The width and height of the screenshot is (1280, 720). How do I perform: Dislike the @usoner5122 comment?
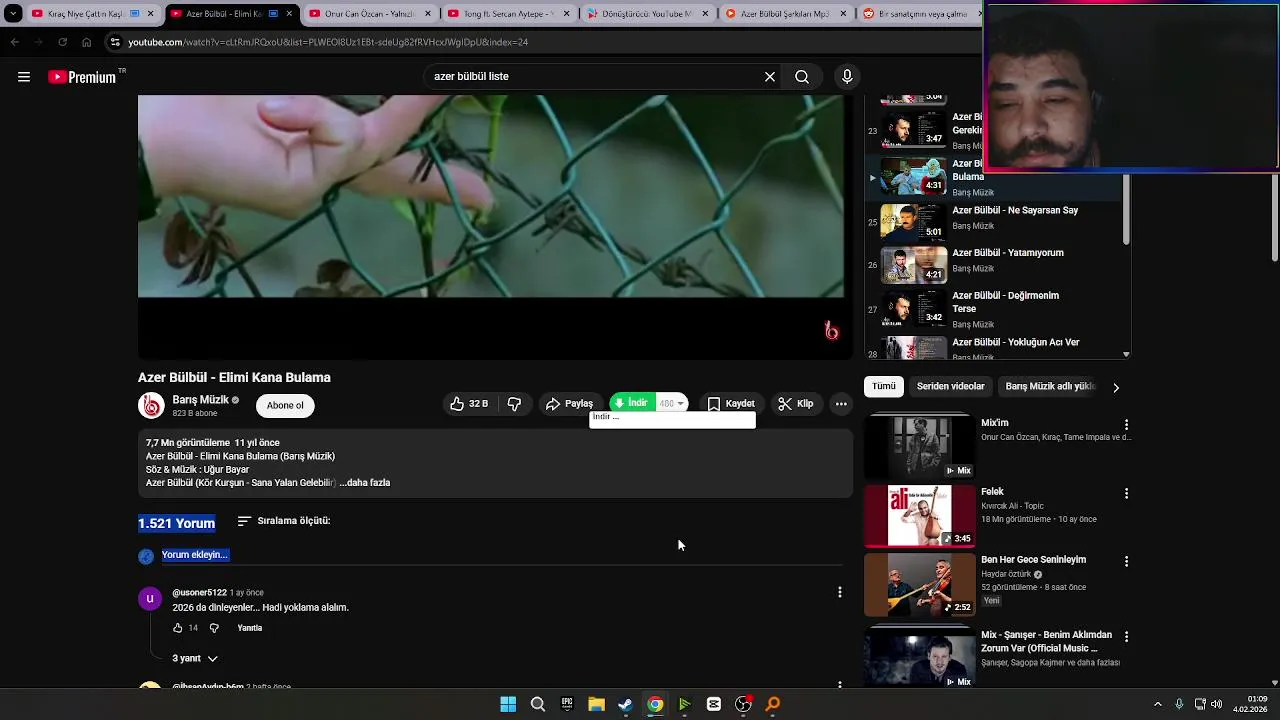coord(214,628)
